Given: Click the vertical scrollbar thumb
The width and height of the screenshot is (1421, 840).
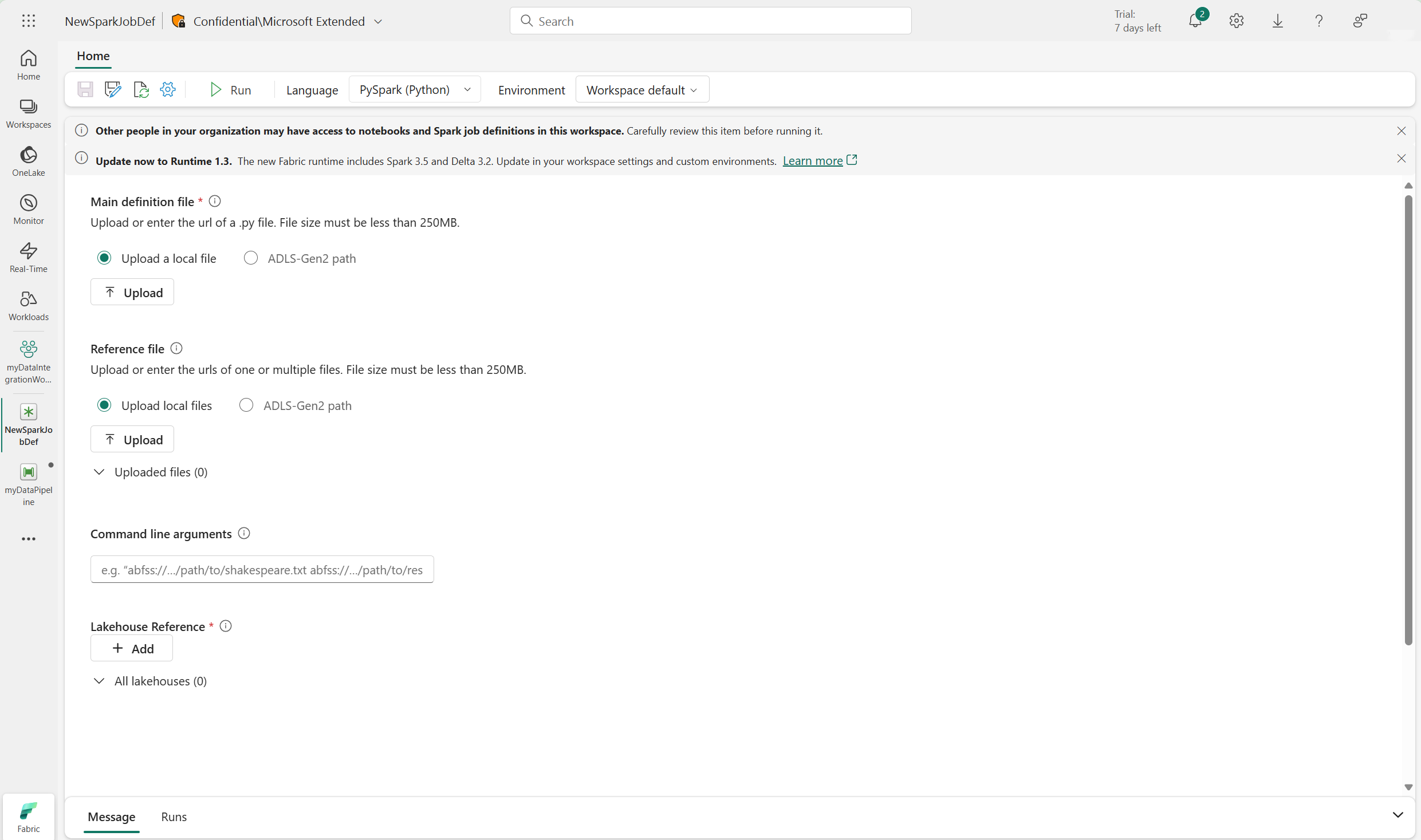Looking at the screenshot, I should point(1408,420).
